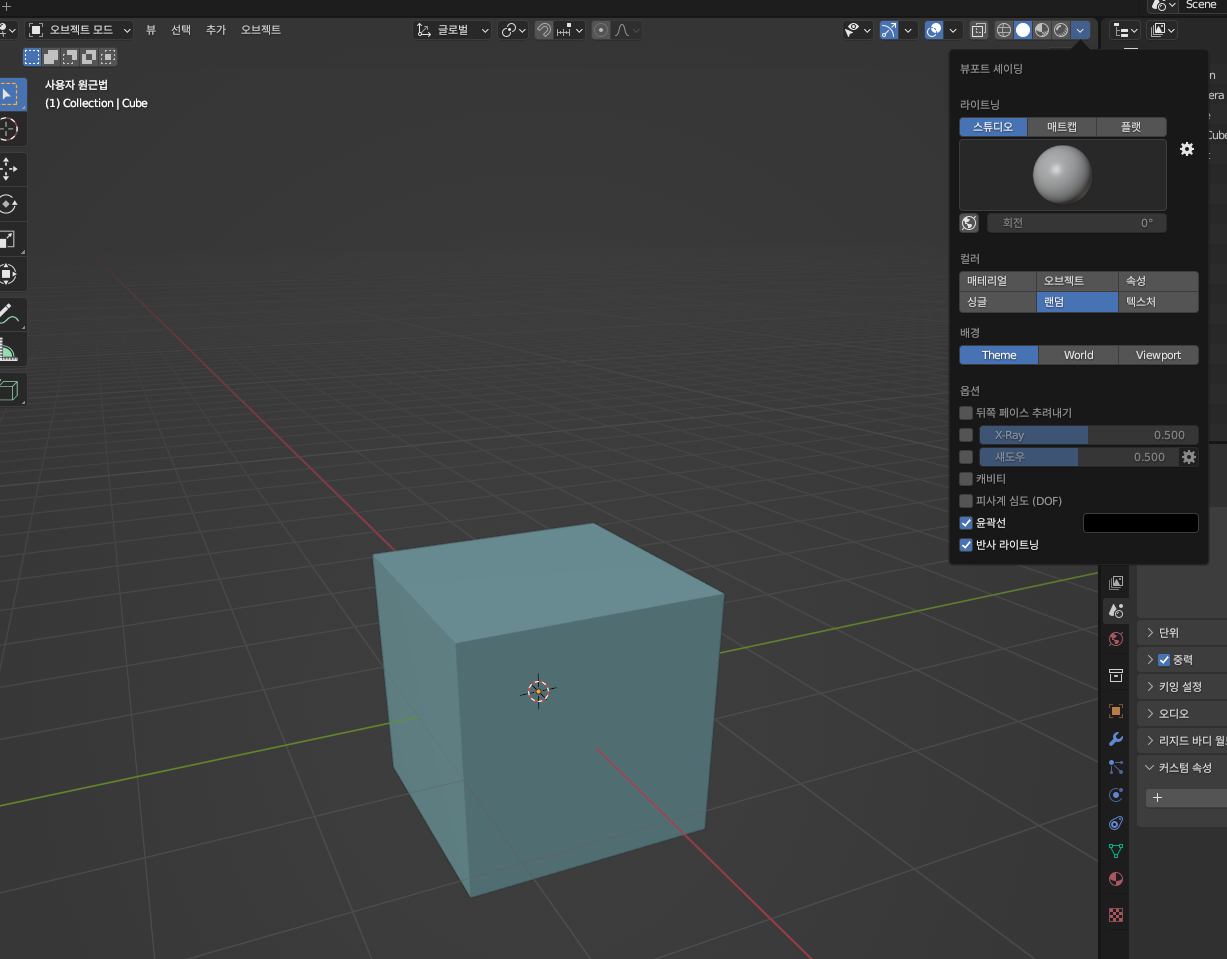Open the Texture properties checker tab

coord(1116,914)
